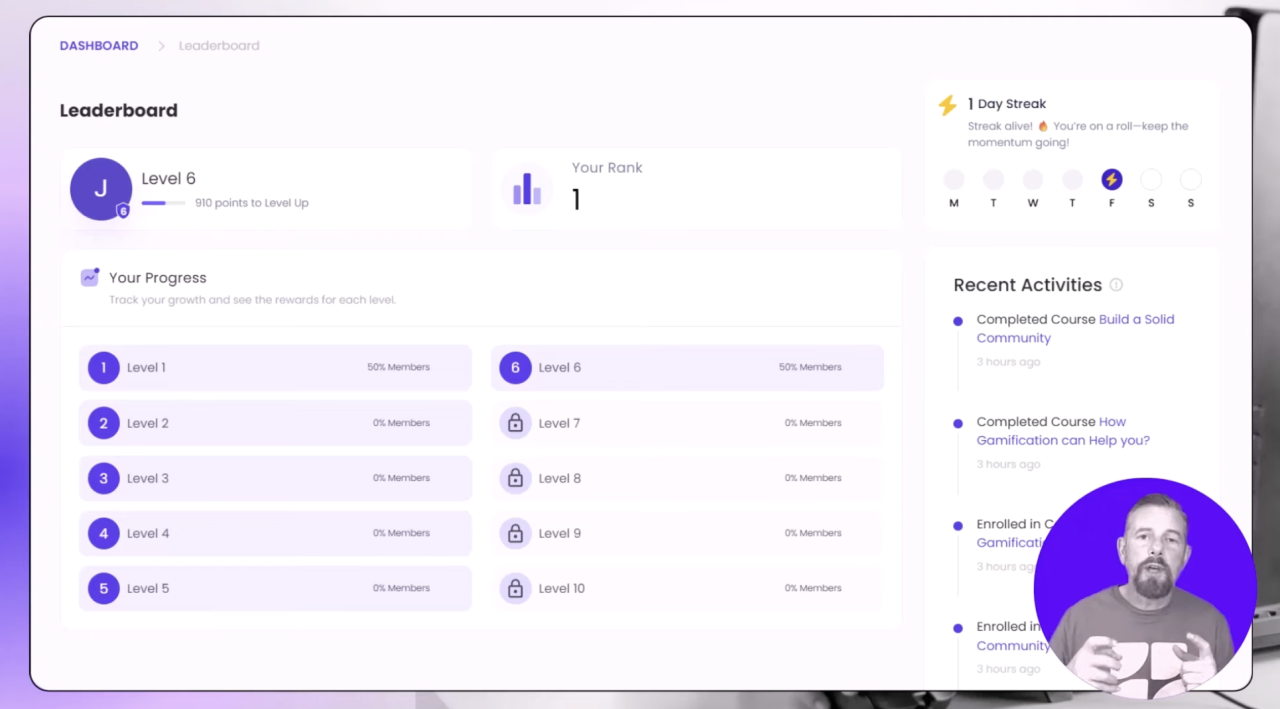Click the Level 7 lock icon
This screenshot has height=709, width=1280.
pos(515,423)
